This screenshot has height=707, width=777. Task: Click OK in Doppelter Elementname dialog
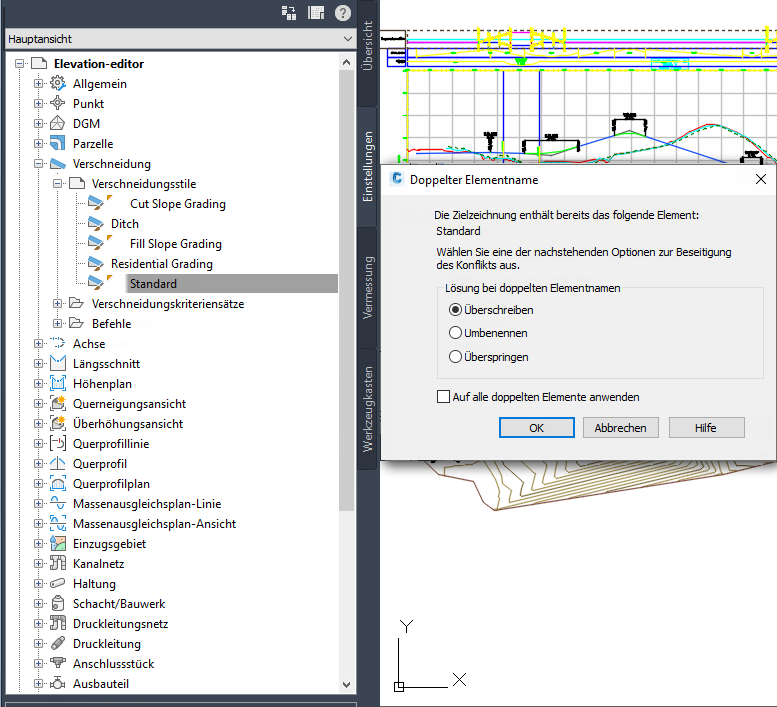[x=537, y=428]
